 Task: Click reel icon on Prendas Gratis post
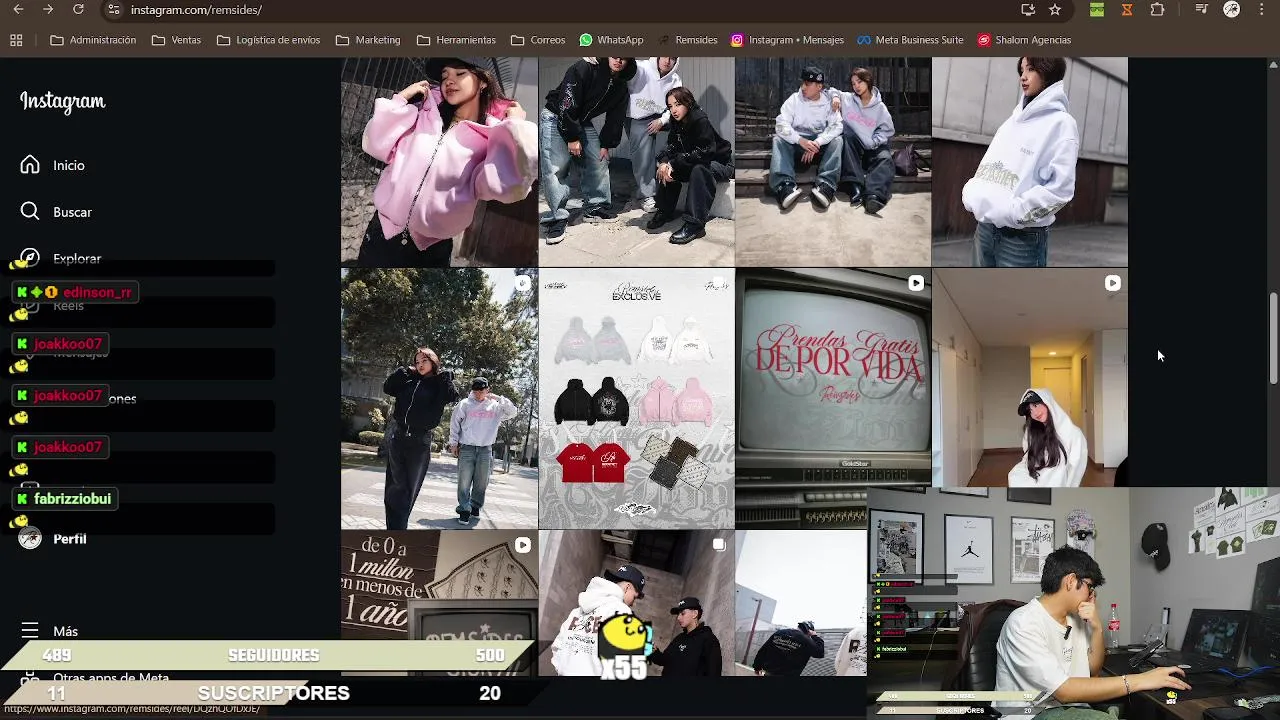pos(915,283)
